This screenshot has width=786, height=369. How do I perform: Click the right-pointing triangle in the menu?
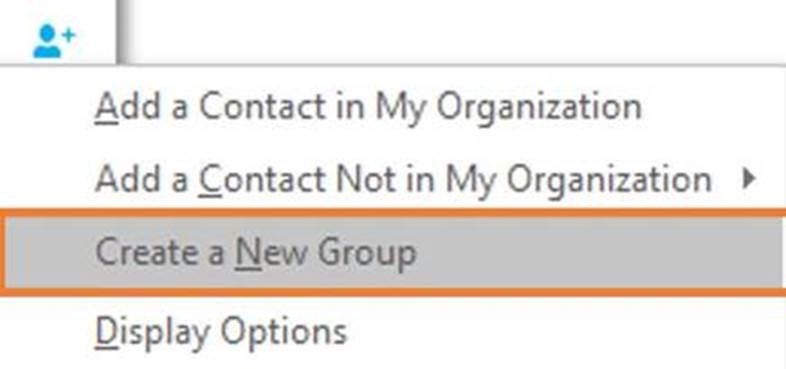coord(749,179)
